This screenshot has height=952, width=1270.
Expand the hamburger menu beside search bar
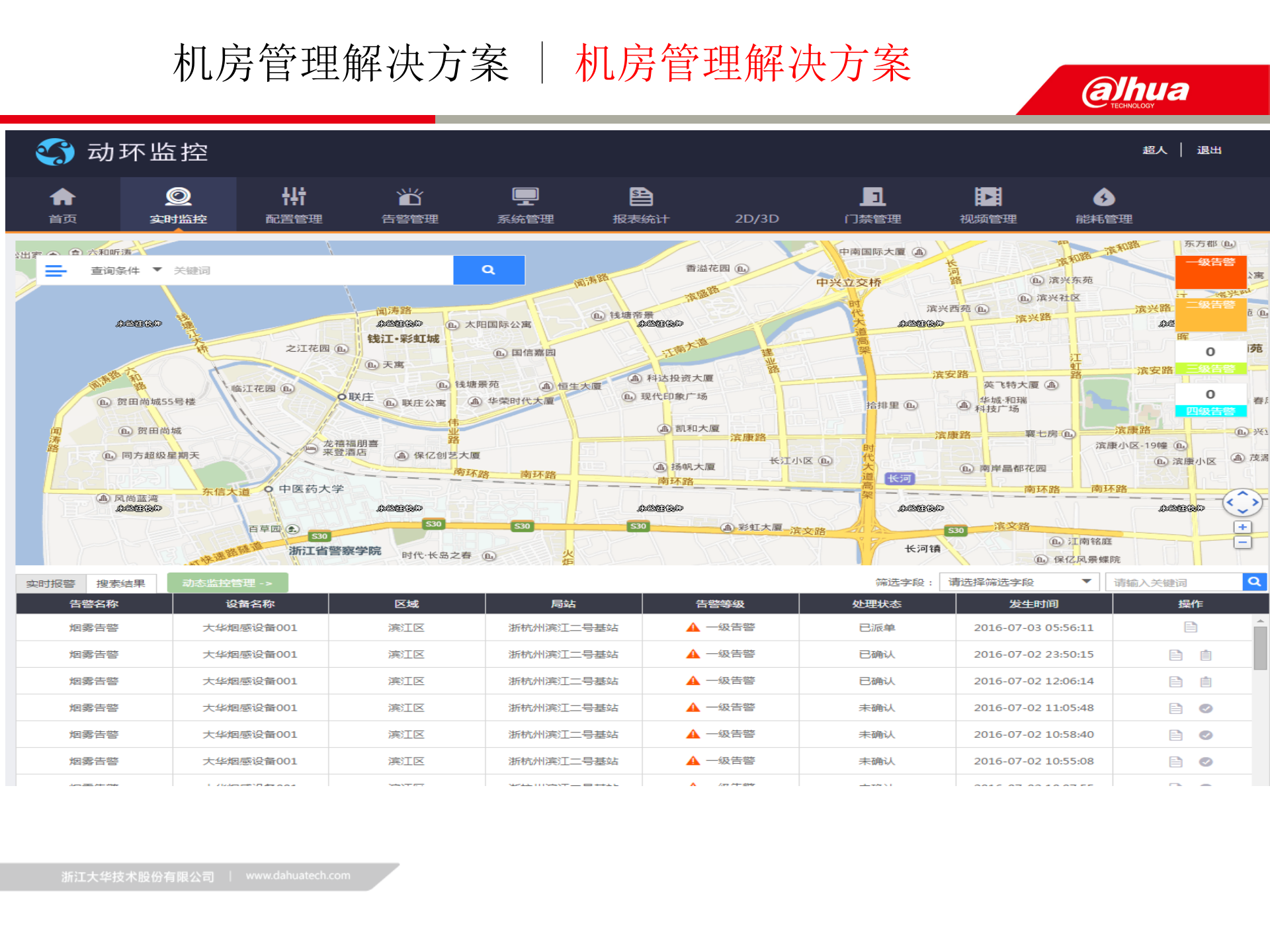[x=56, y=270]
